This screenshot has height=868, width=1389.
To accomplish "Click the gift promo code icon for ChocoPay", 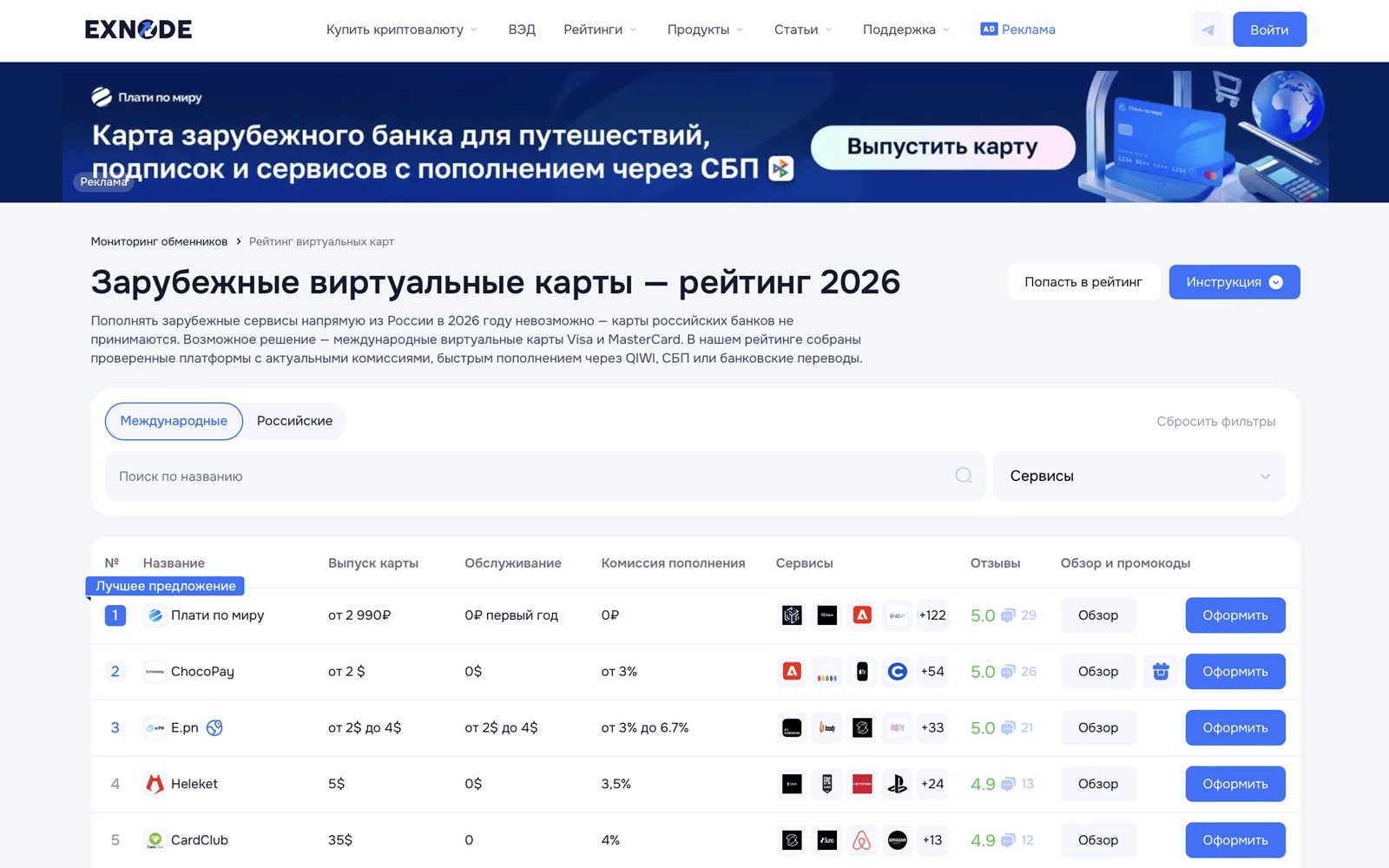I will click(x=1161, y=672).
